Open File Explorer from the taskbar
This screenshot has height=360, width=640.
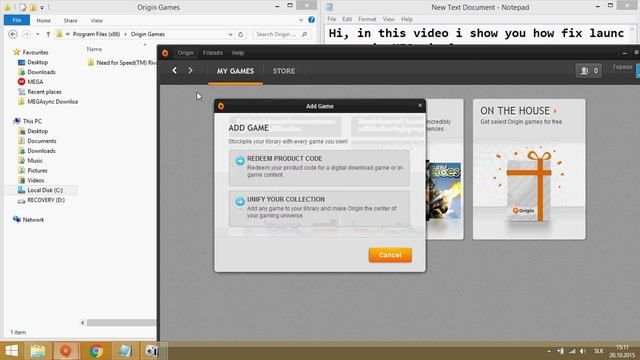coord(38,351)
